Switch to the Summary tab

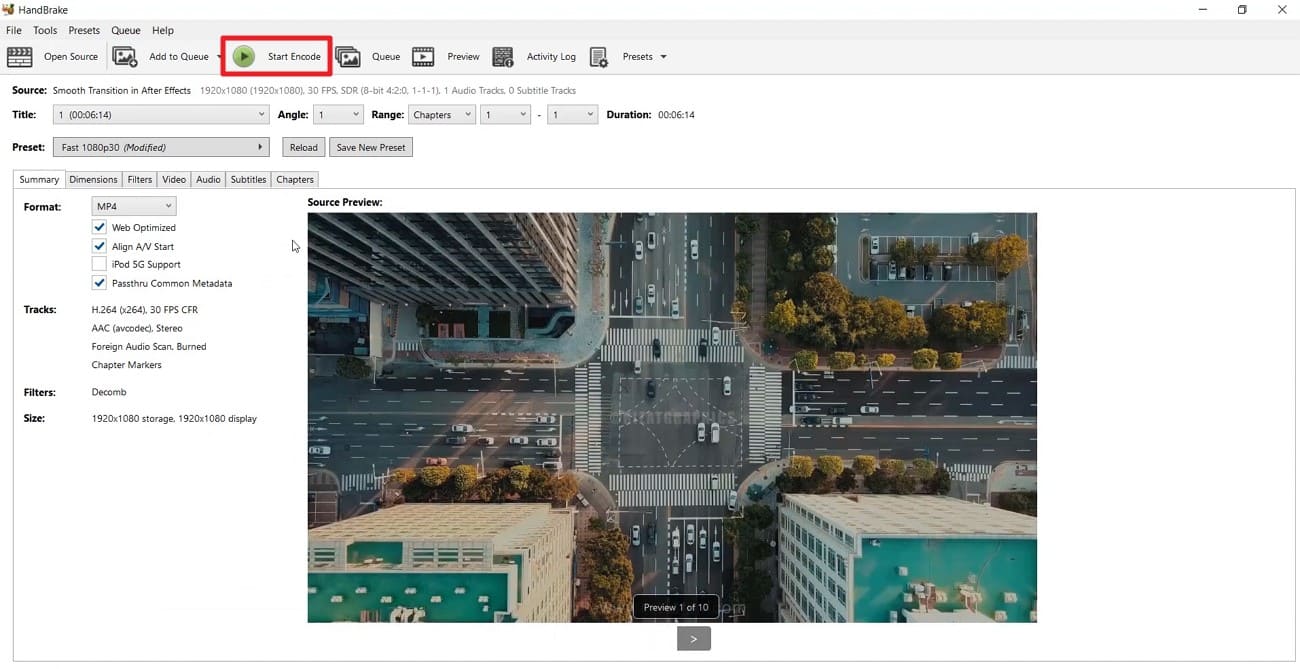(x=39, y=179)
